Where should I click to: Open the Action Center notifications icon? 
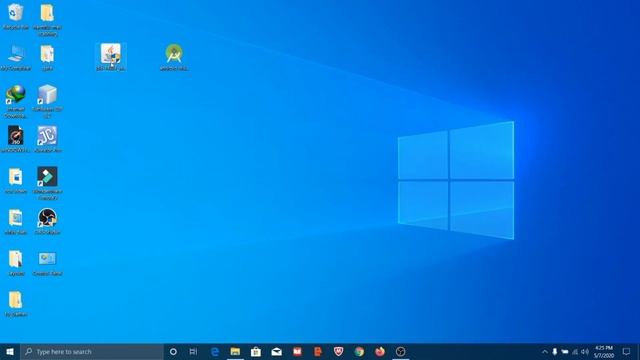(x=627, y=352)
